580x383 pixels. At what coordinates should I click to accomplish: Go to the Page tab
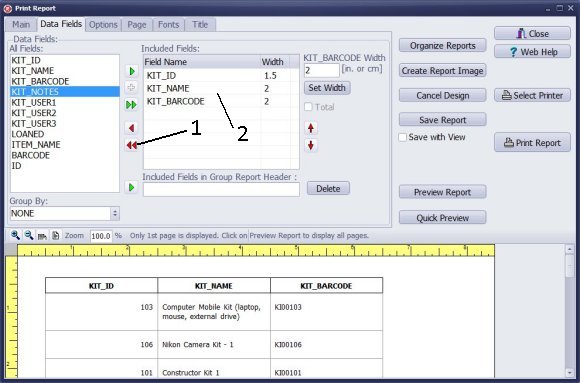[x=137, y=25]
